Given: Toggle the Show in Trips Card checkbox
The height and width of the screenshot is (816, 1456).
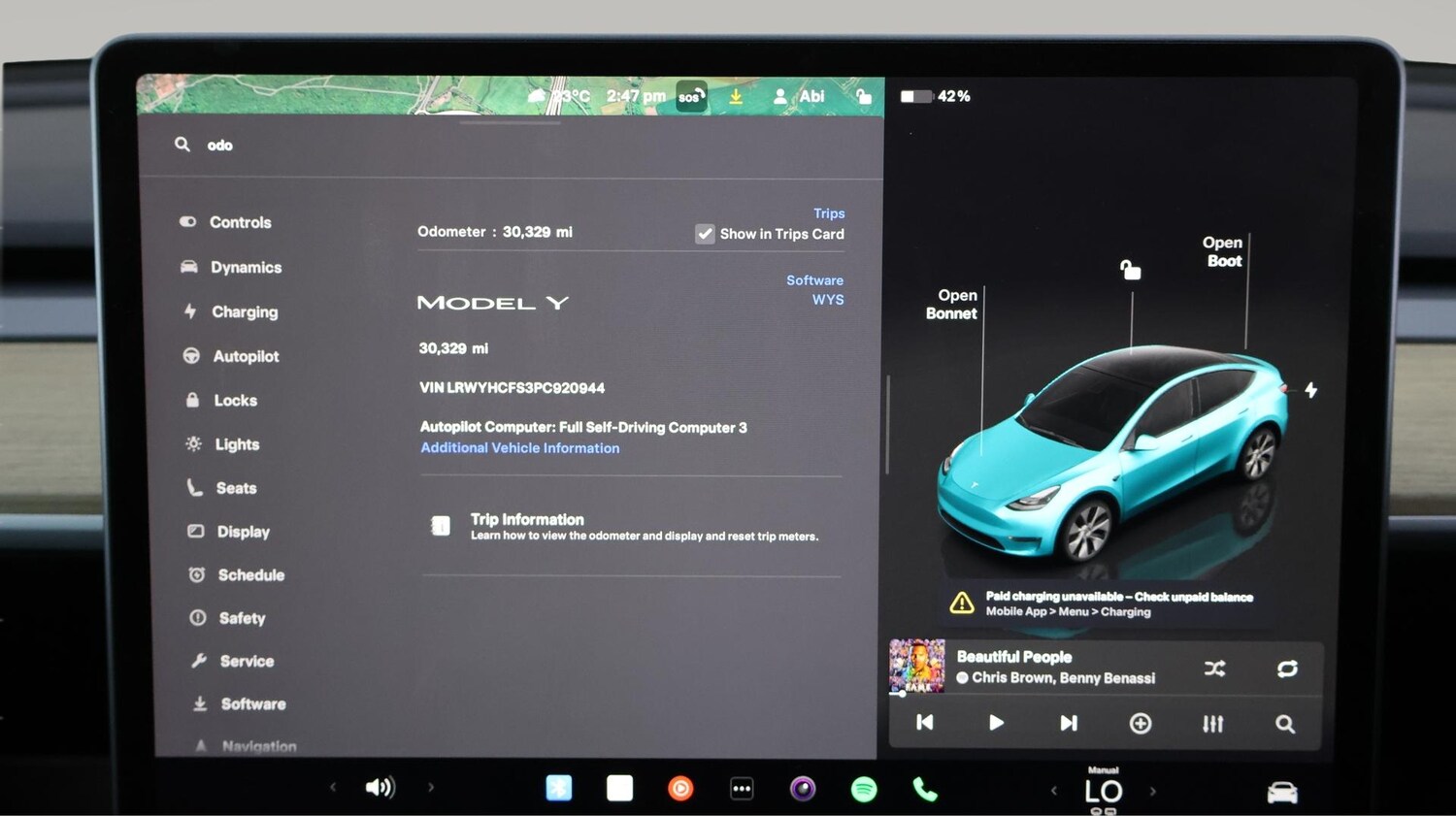Looking at the screenshot, I should click(705, 234).
